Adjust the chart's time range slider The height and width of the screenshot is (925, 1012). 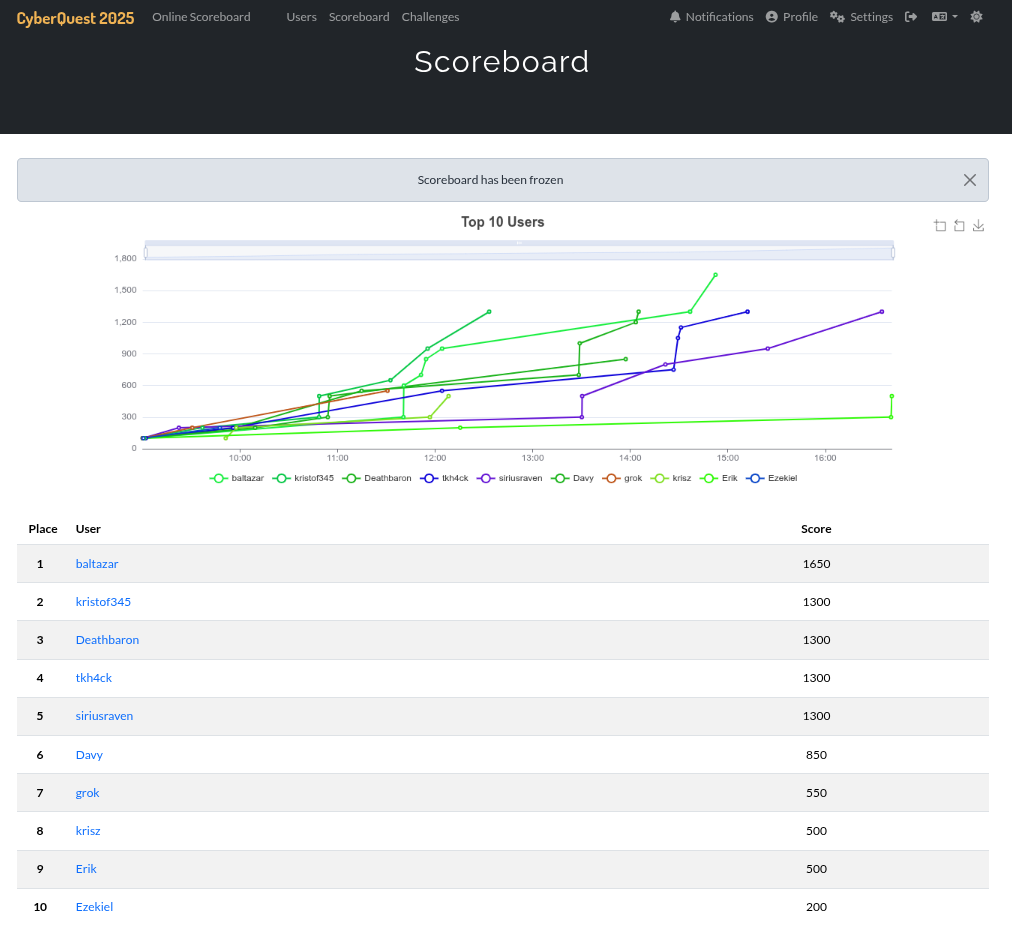[519, 250]
